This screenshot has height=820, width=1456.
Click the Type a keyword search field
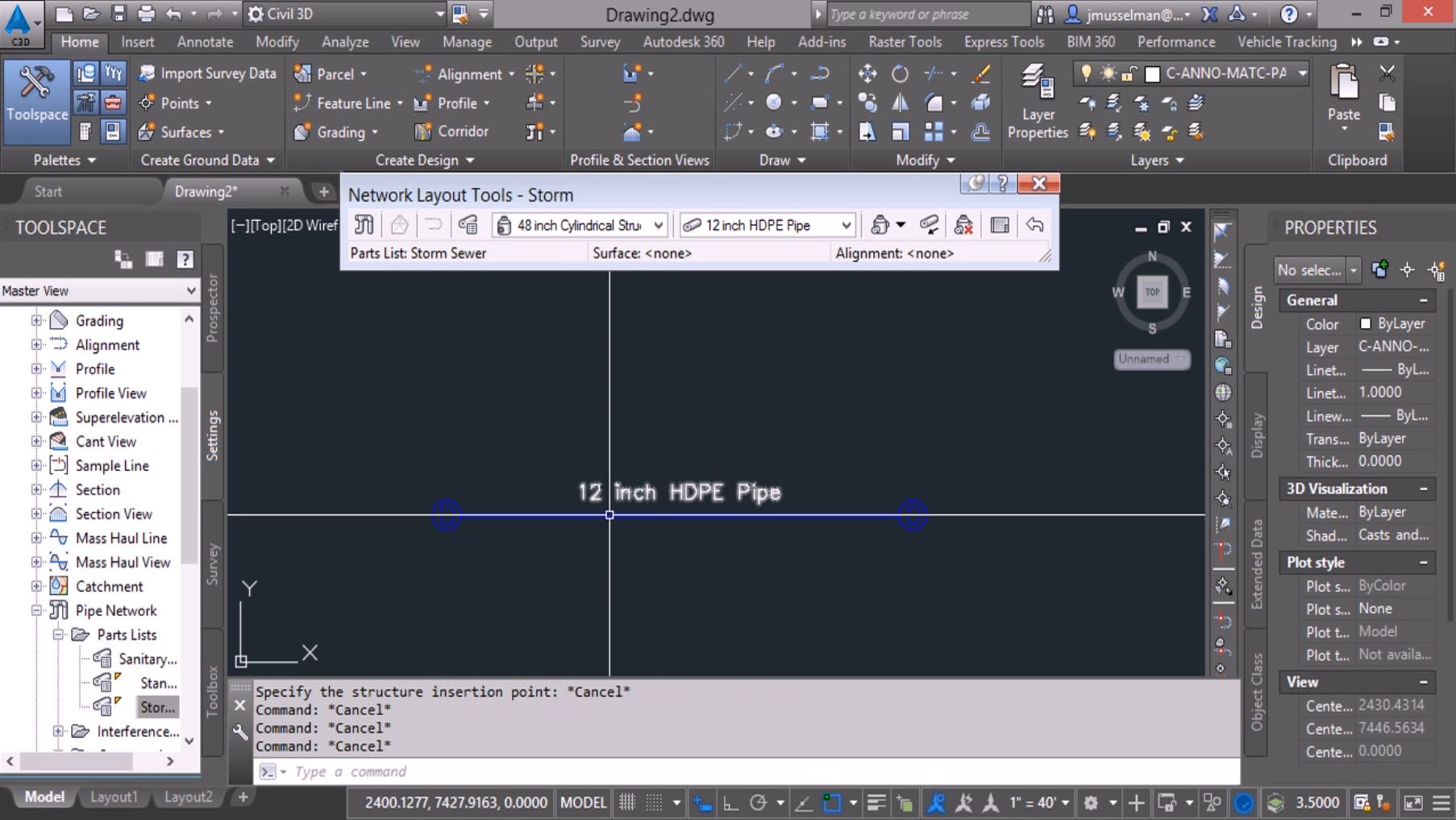pos(927,14)
